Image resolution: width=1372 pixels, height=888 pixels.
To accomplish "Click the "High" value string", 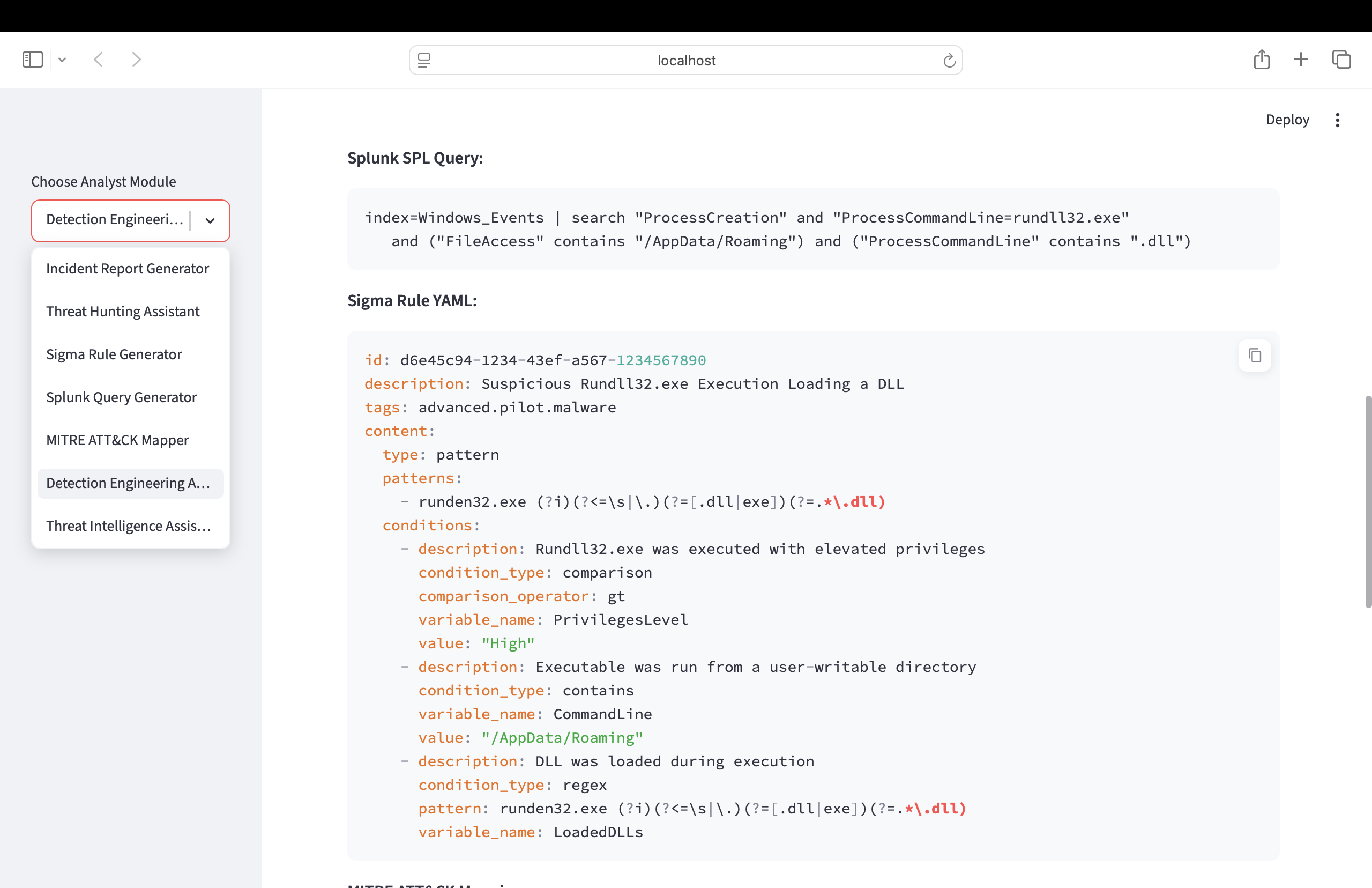I will [508, 643].
